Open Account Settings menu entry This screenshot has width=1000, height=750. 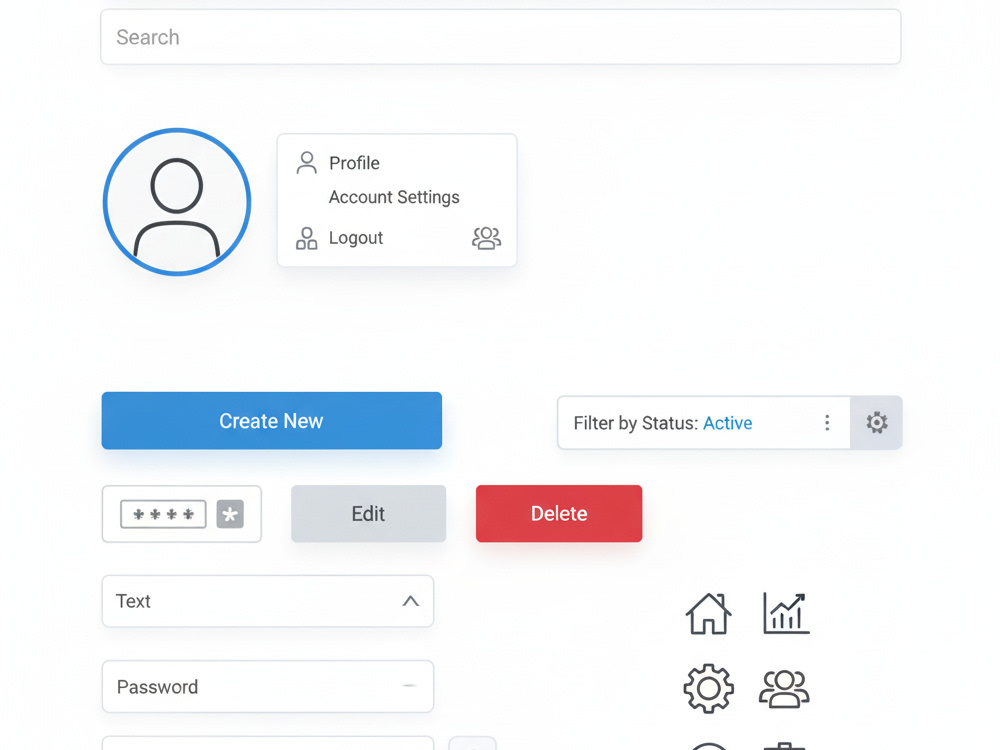[x=394, y=197]
